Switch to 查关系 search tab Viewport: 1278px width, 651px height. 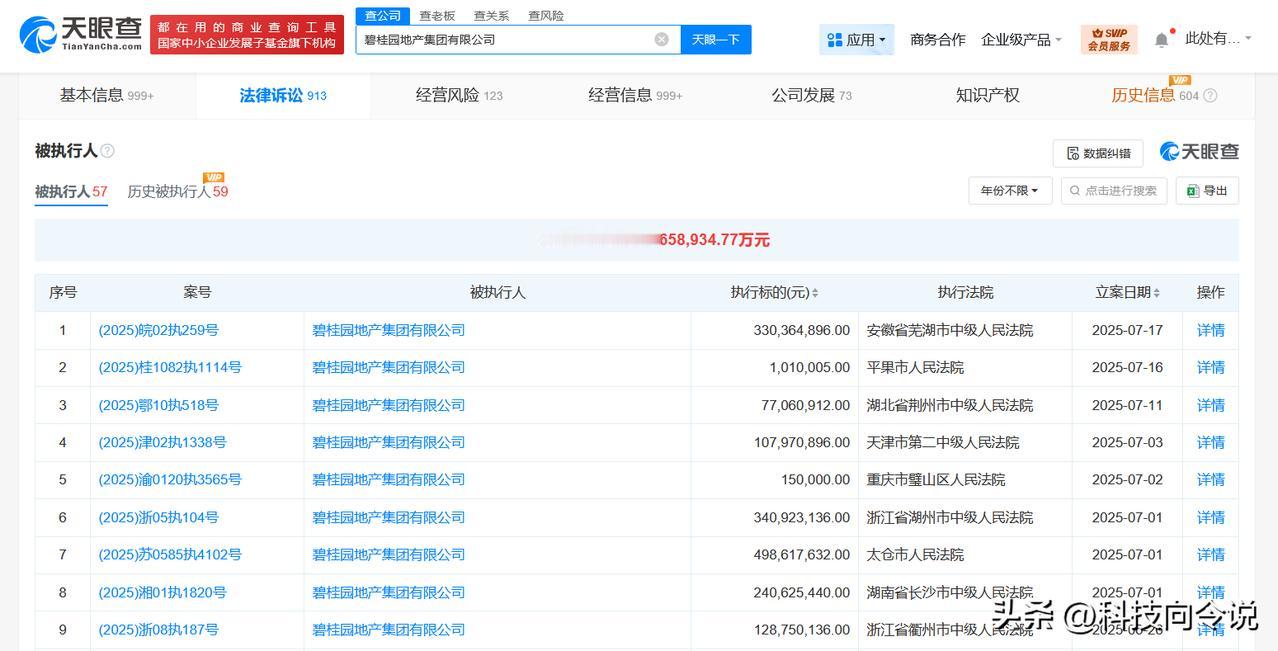coord(491,16)
